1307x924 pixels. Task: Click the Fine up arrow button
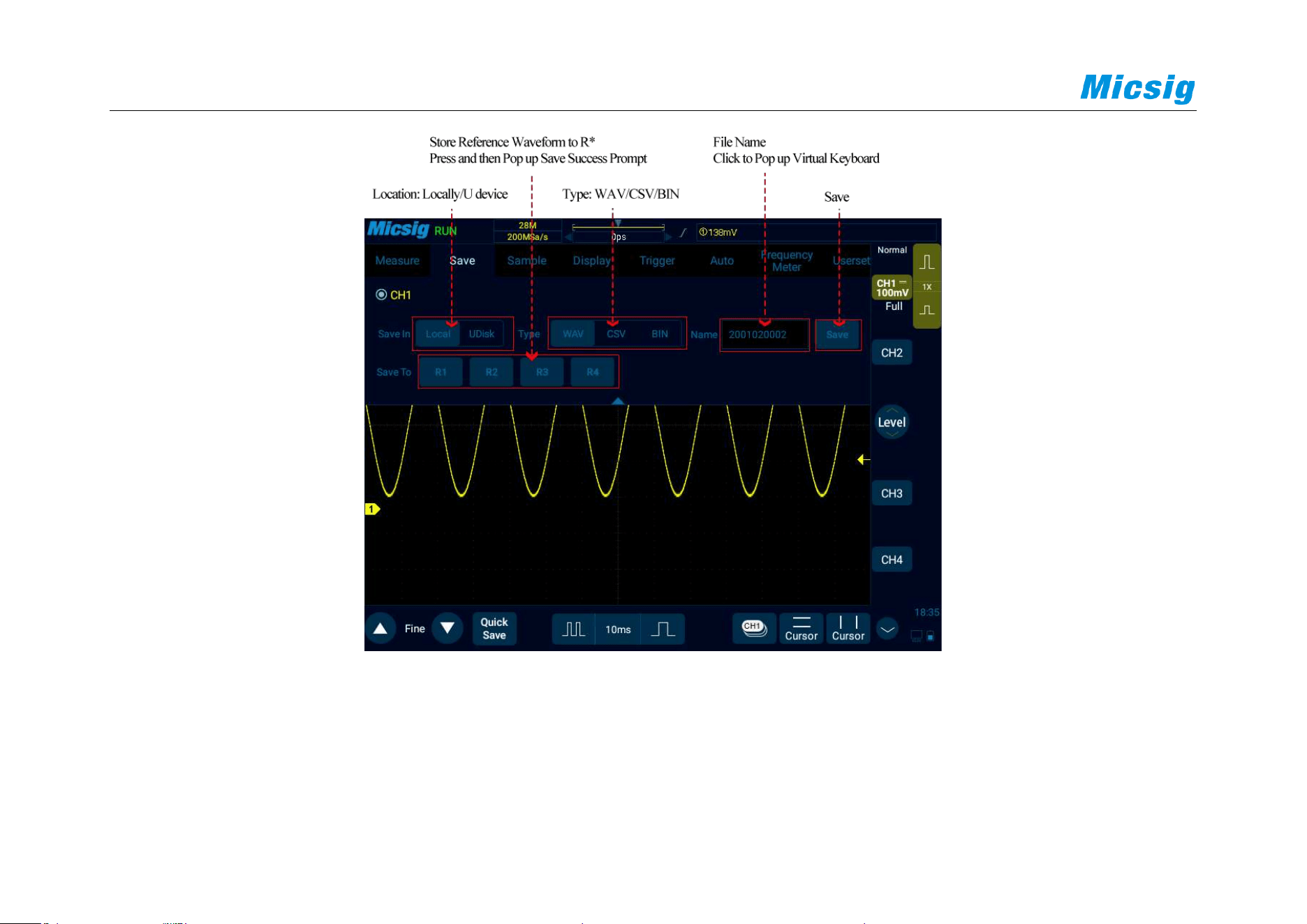pos(381,629)
